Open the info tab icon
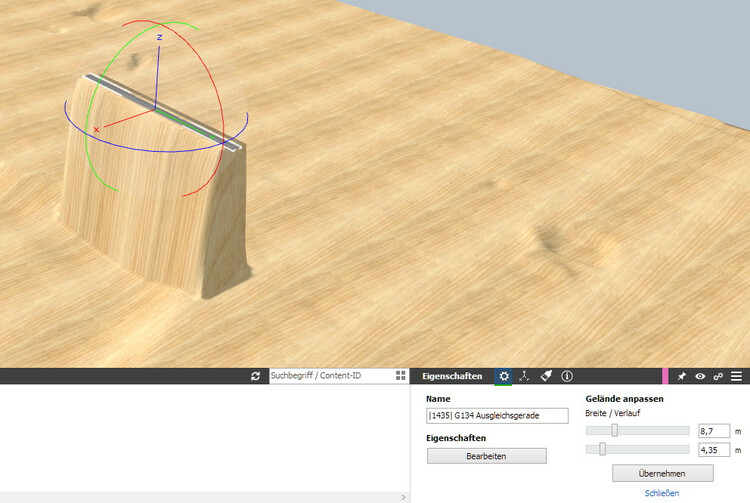This screenshot has width=750, height=503. click(x=567, y=376)
